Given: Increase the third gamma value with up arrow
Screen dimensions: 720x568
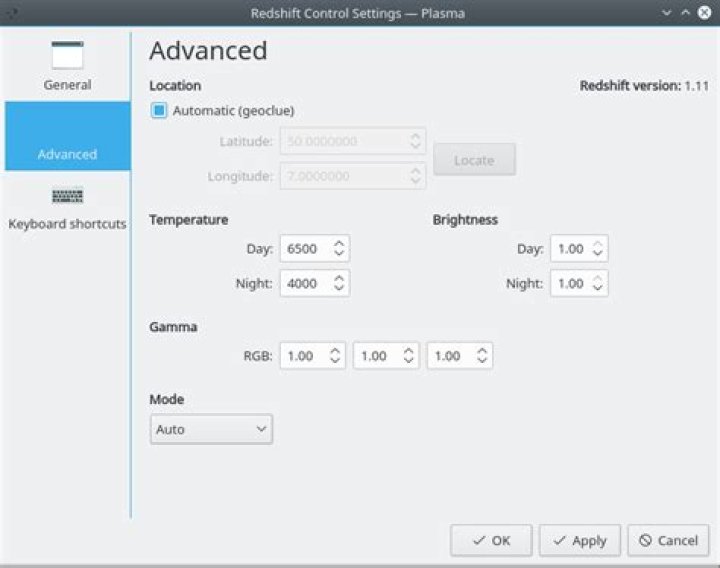Looking at the screenshot, I should [x=482, y=351].
